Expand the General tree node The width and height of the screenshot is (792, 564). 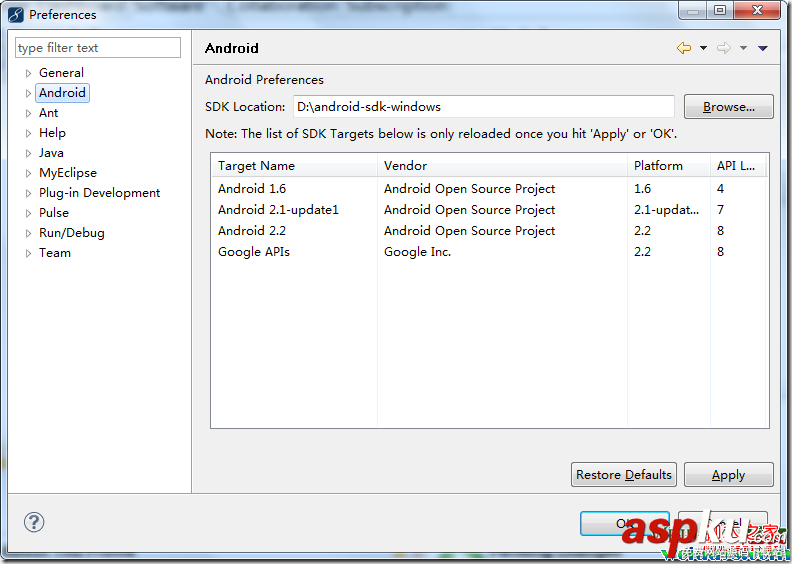tap(28, 73)
